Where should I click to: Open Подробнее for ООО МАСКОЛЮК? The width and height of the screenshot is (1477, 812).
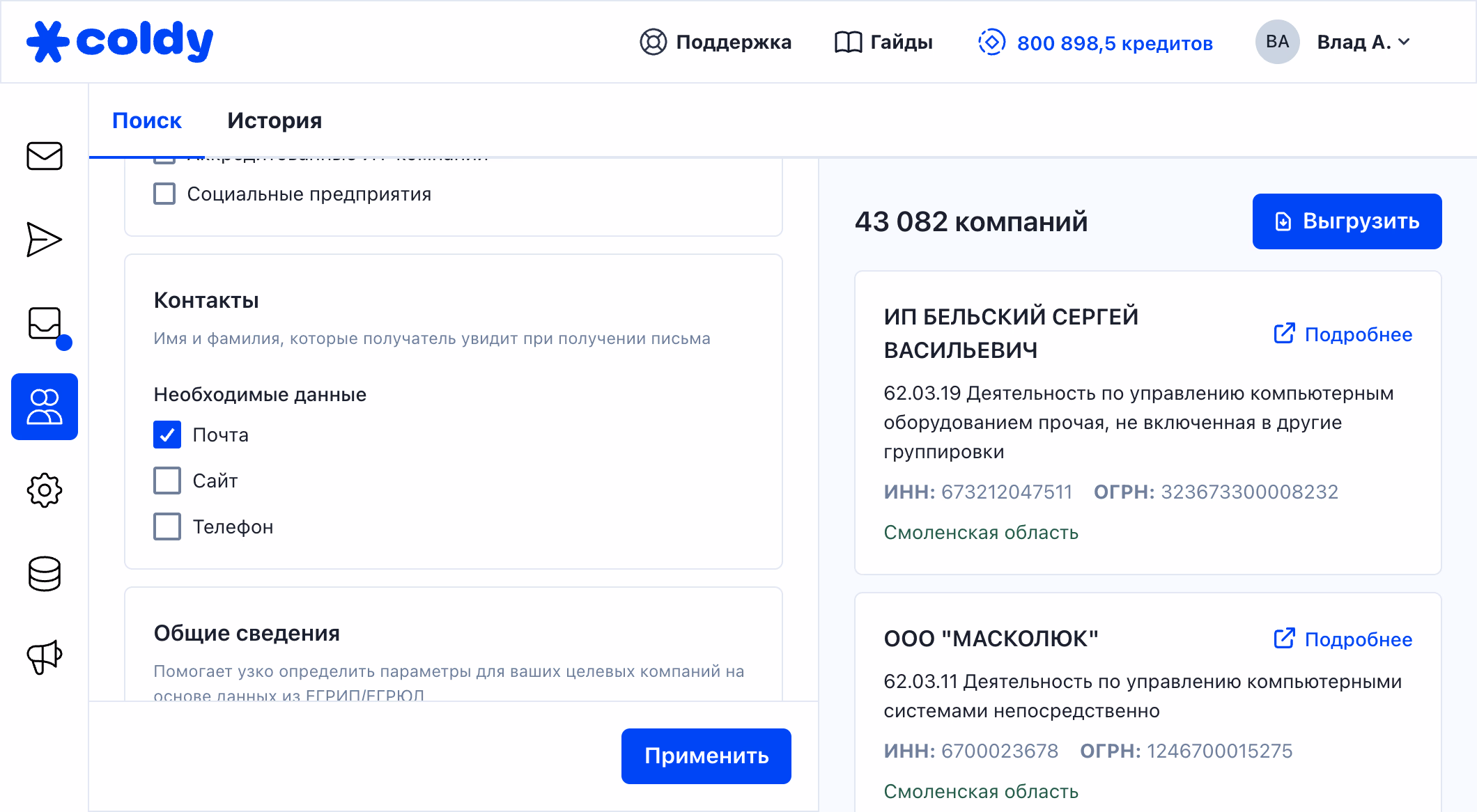point(1343,639)
